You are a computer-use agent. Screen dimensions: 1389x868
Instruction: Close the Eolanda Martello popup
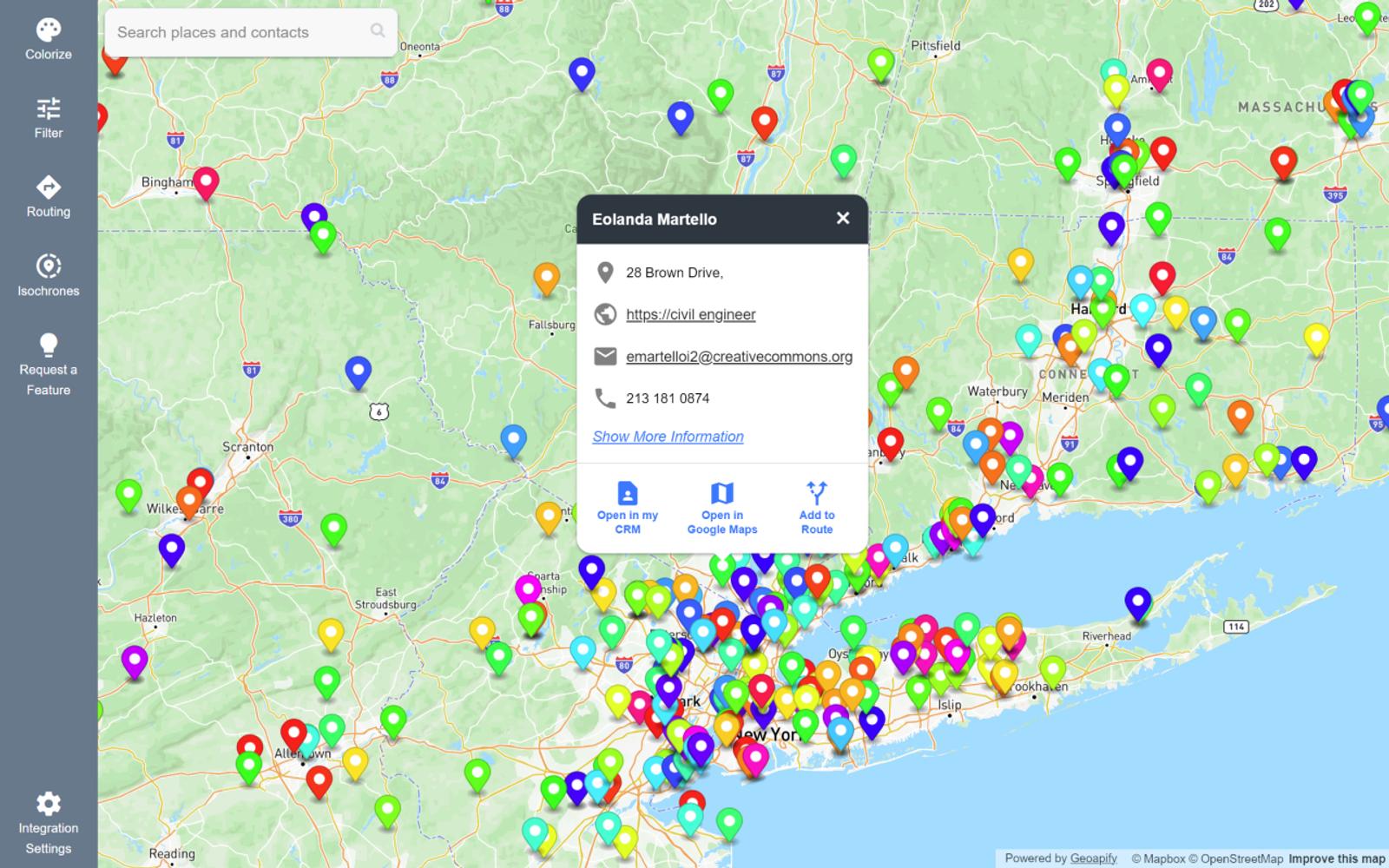tap(843, 218)
